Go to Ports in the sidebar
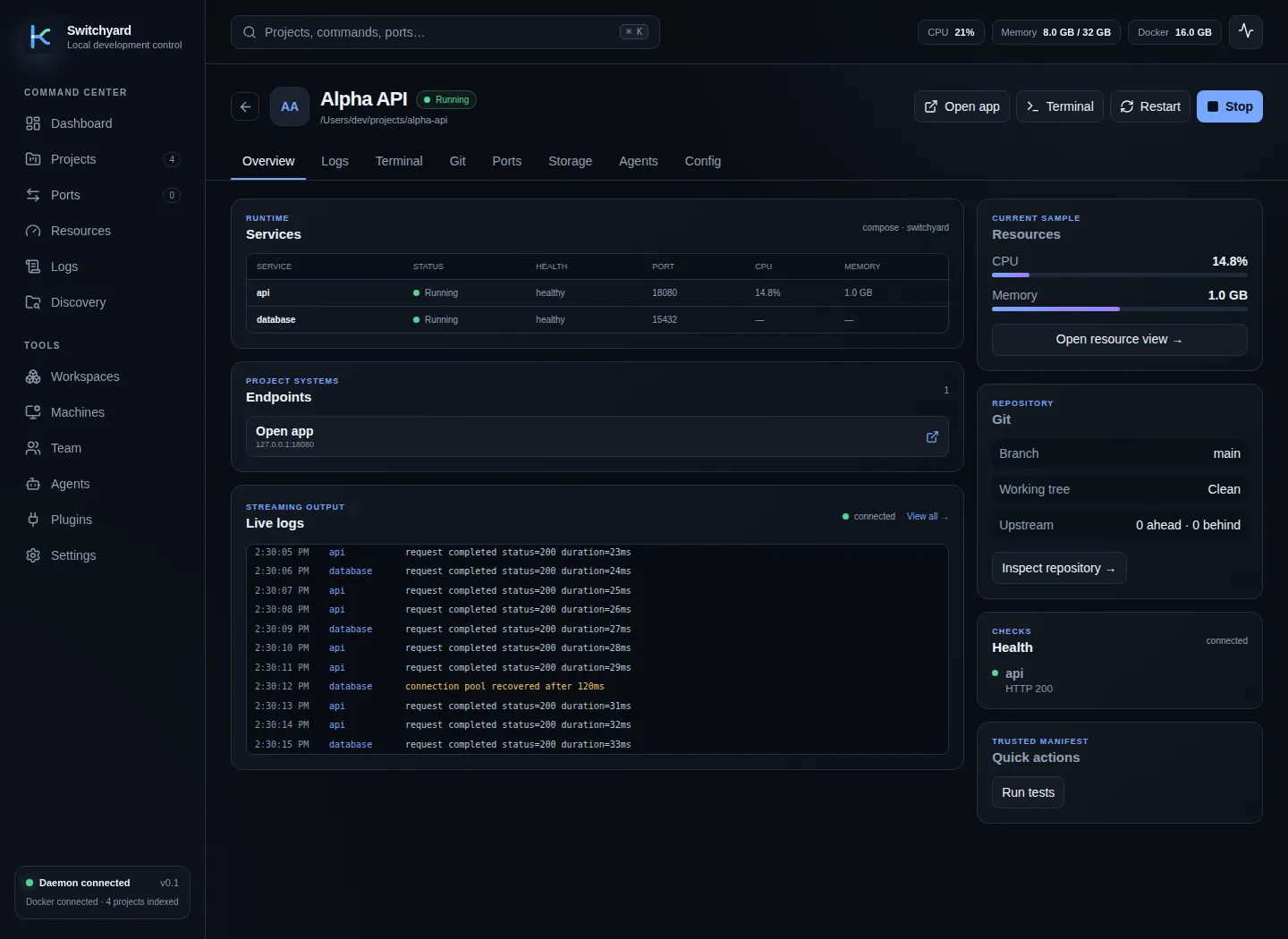The height and width of the screenshot is (939, 1288). click(102, 195)
